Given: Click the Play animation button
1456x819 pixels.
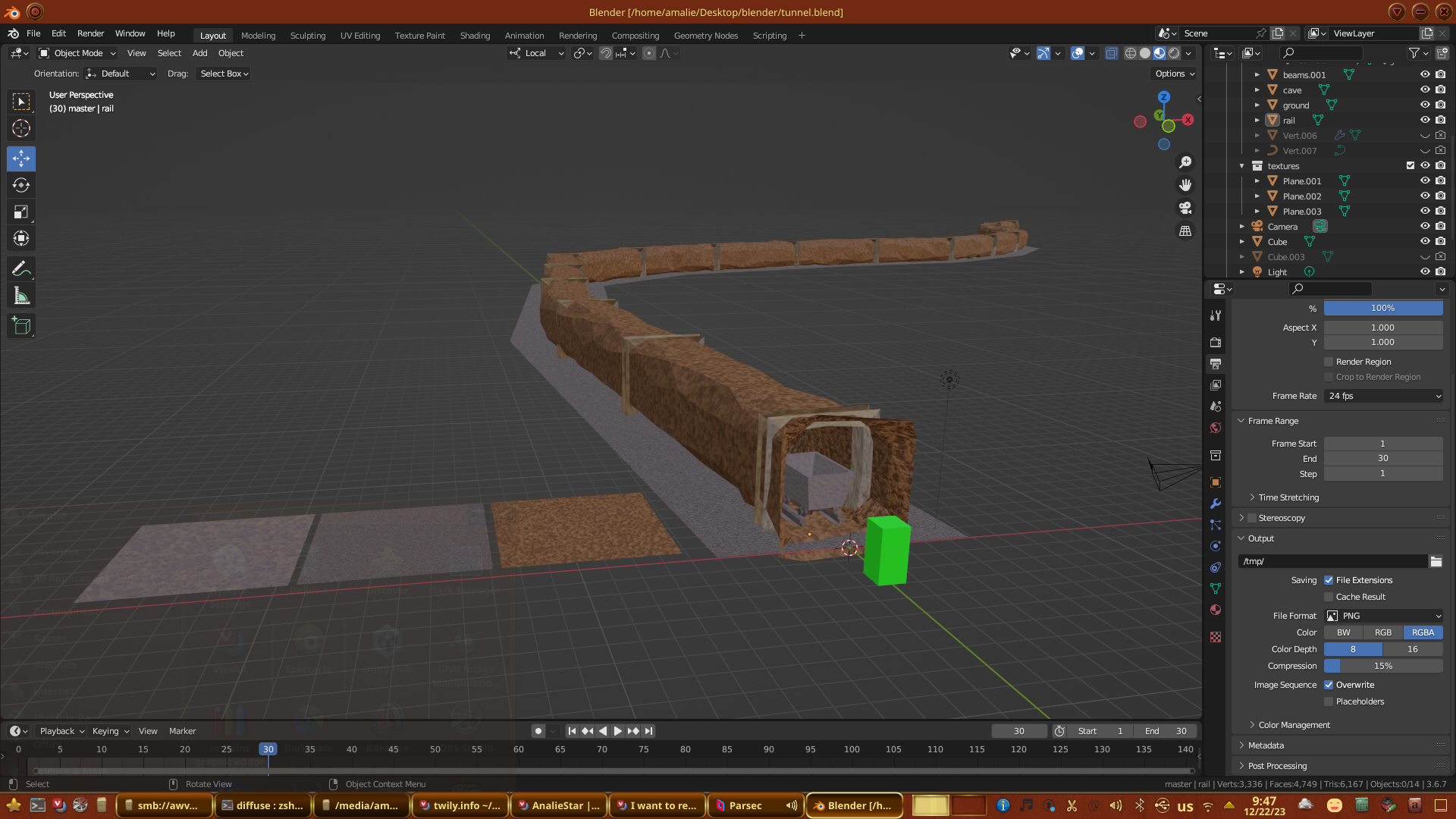Looking at the screenshot, I should point(617,731).
